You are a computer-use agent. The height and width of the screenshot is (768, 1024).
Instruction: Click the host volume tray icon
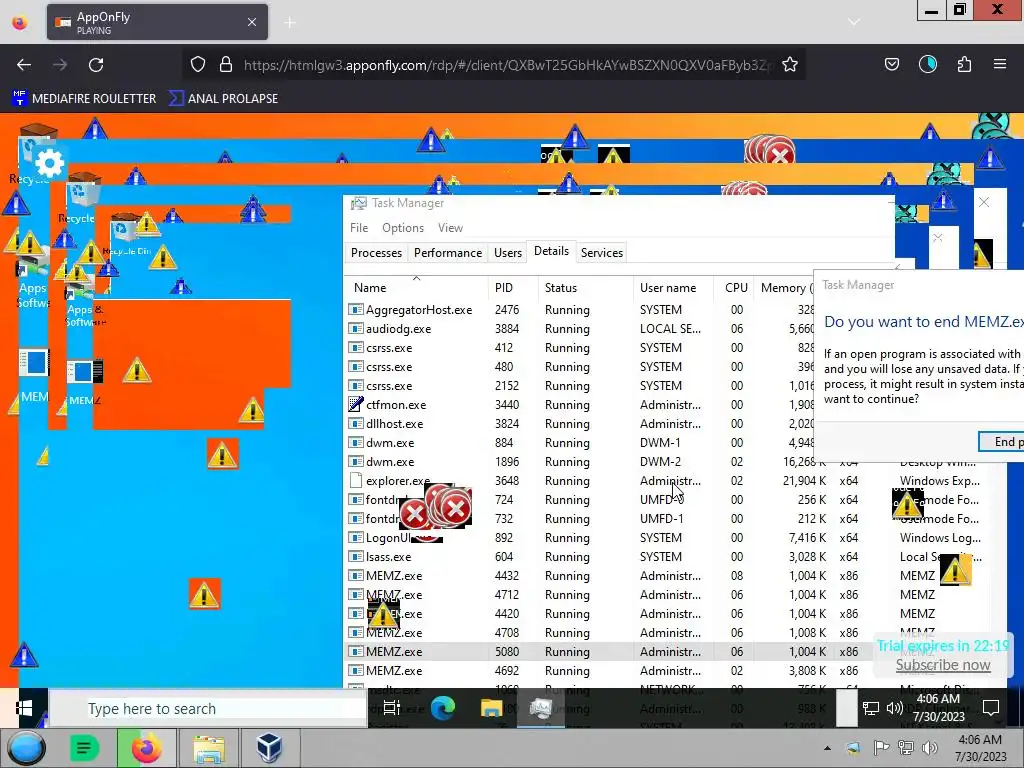929,748
